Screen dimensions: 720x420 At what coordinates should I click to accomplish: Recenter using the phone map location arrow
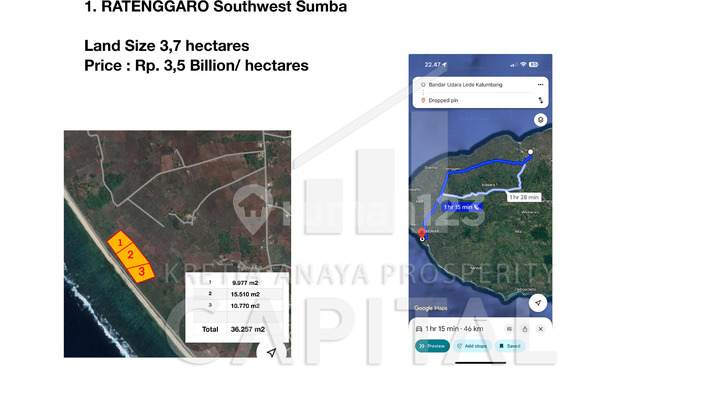click(538, 303)
